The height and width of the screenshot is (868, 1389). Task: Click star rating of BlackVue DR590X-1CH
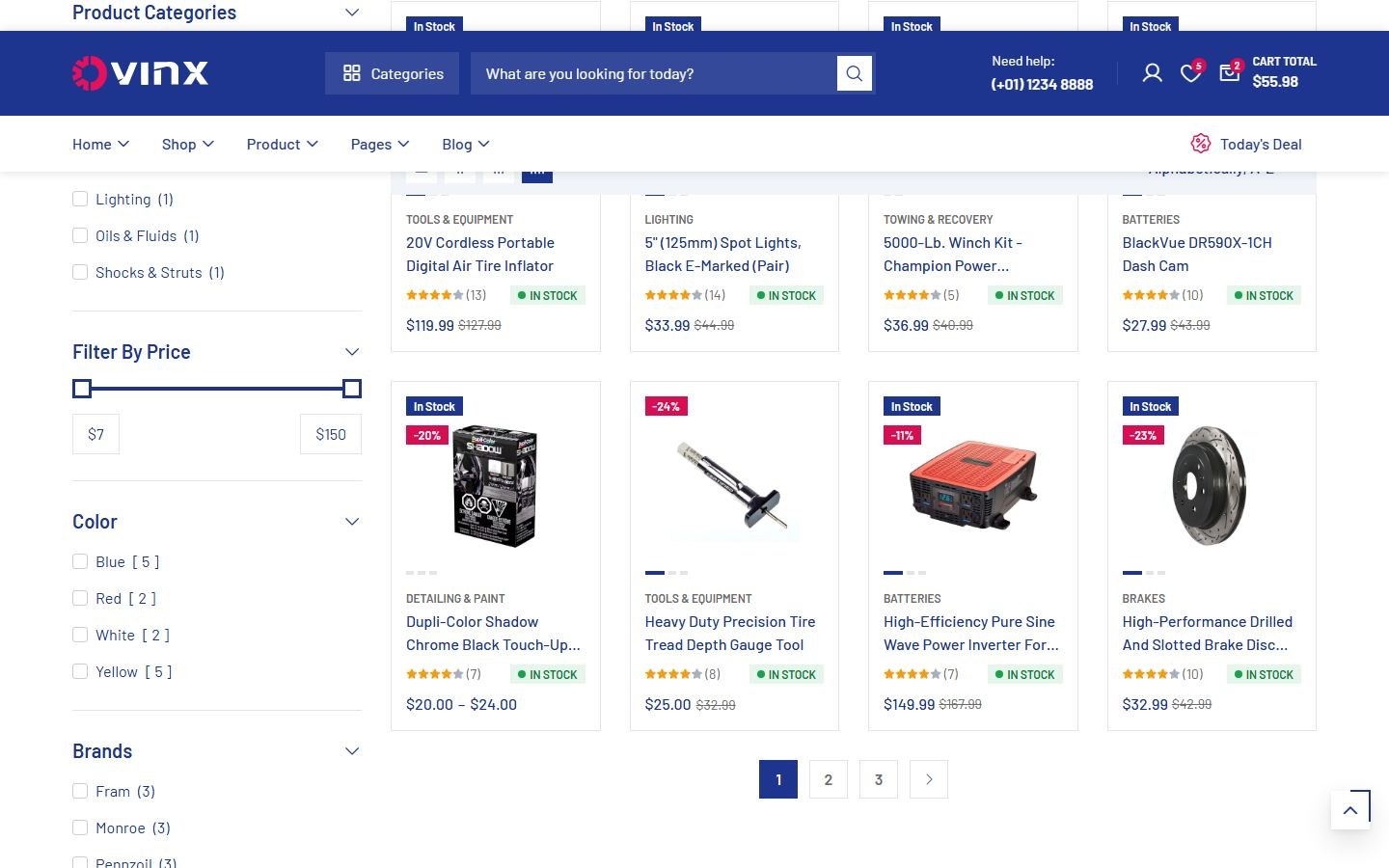pos(1151,295)
